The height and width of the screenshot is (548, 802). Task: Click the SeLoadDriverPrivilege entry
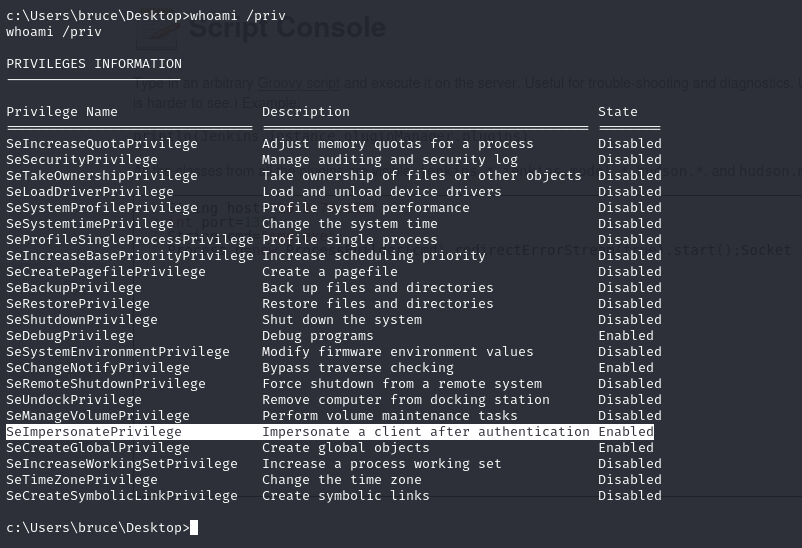point(90,192)
